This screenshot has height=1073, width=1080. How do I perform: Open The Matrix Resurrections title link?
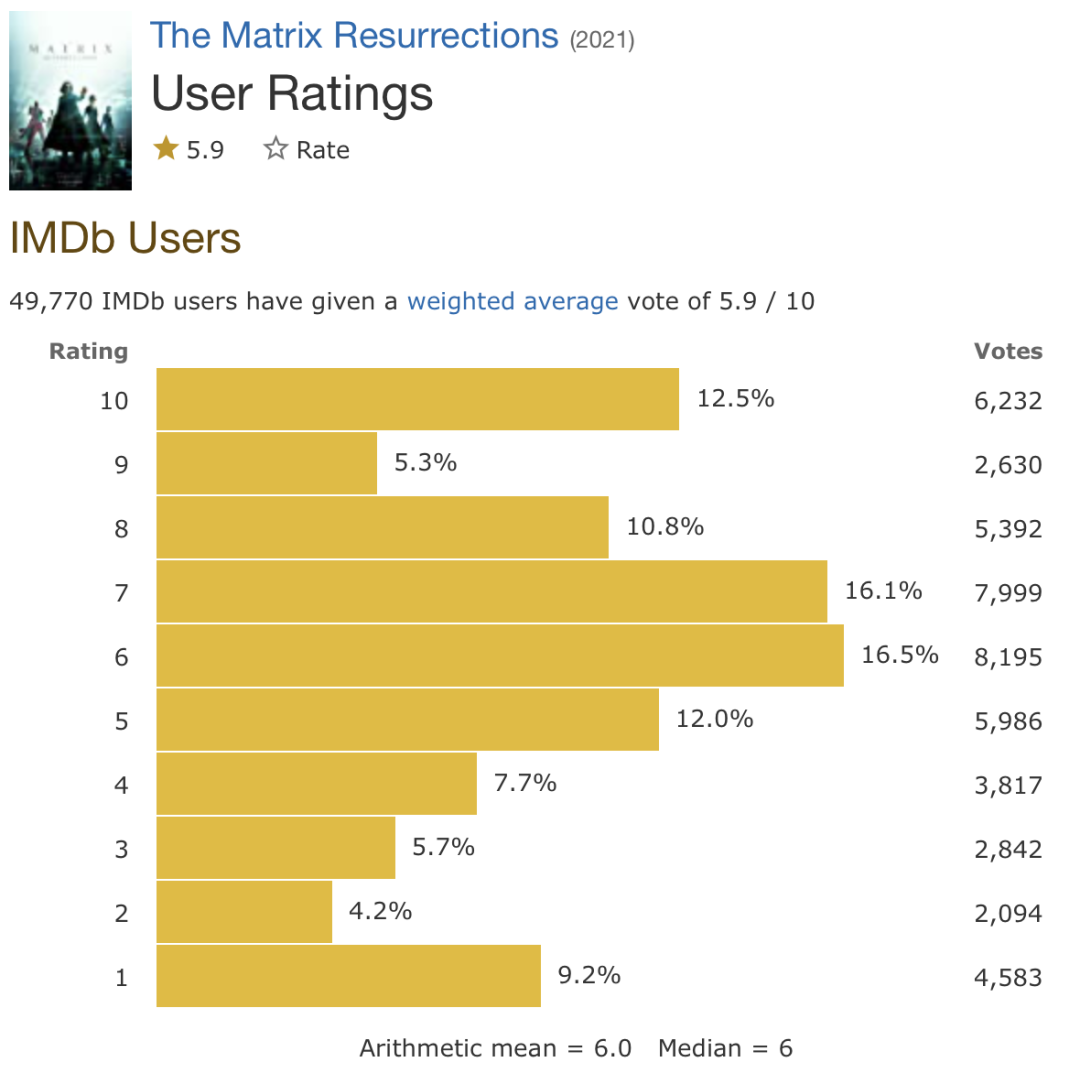(x=354, y=35)
